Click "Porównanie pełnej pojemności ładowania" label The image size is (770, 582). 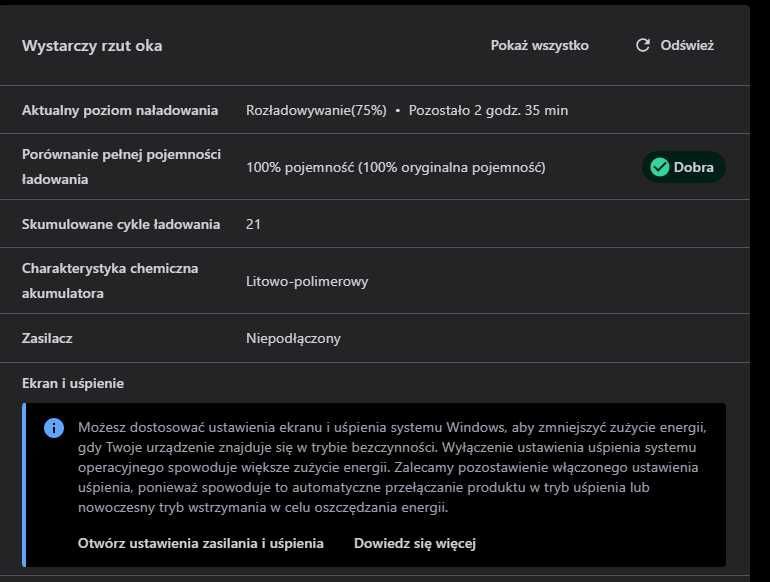click(x=121, y=167)
